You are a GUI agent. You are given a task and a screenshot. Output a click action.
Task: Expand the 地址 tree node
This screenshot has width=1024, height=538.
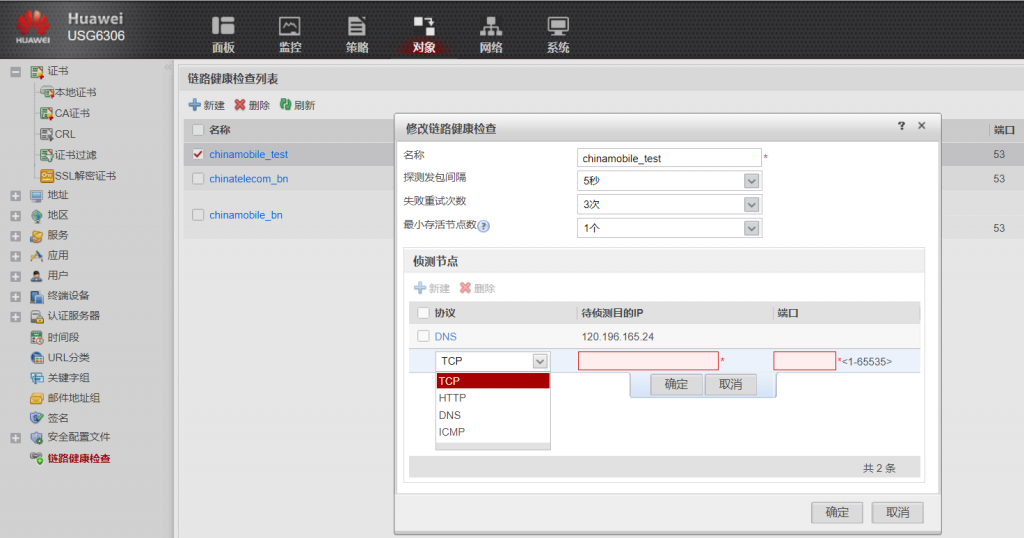pos(16,195)
